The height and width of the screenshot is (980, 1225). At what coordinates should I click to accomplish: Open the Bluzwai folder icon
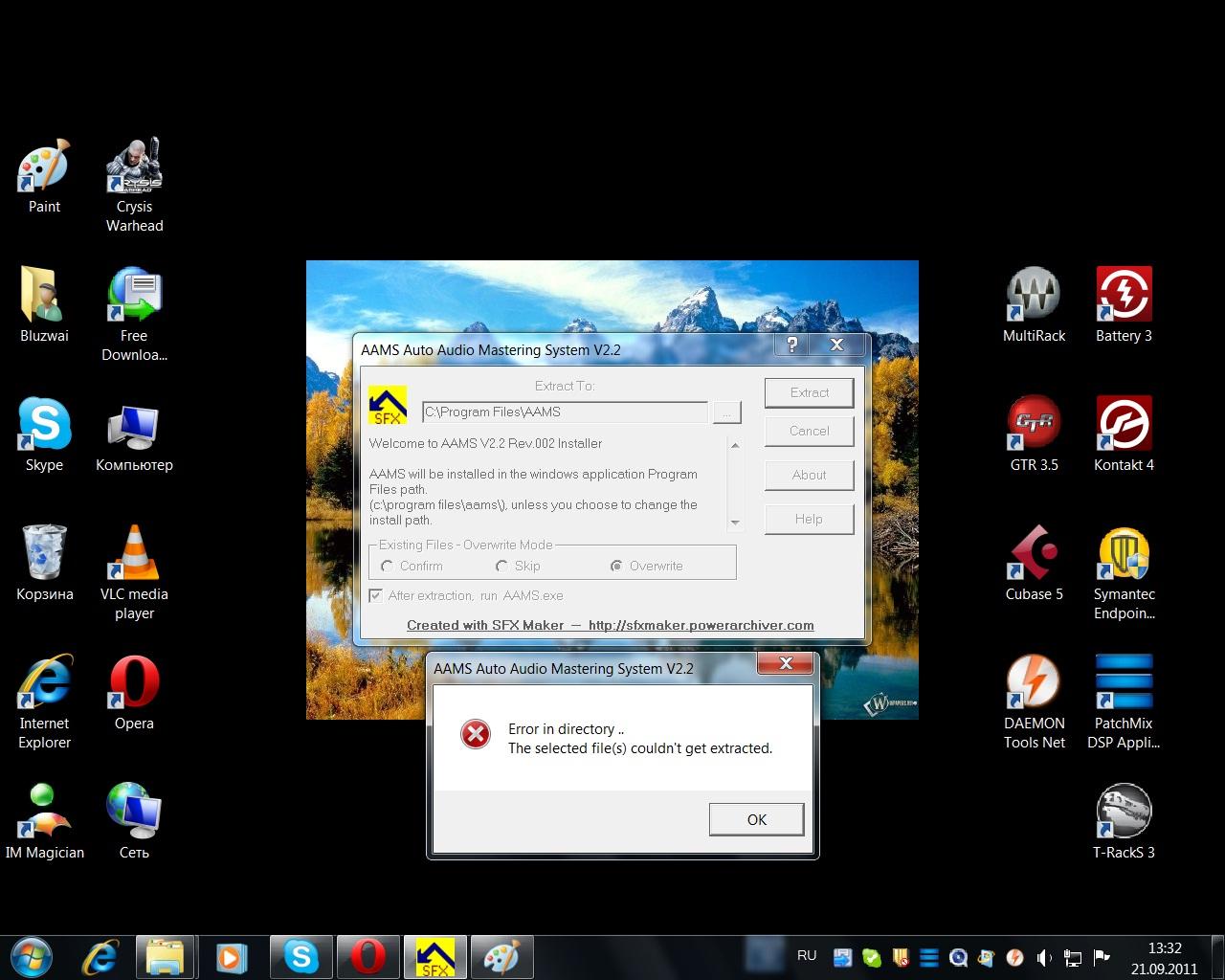[44, 305]
